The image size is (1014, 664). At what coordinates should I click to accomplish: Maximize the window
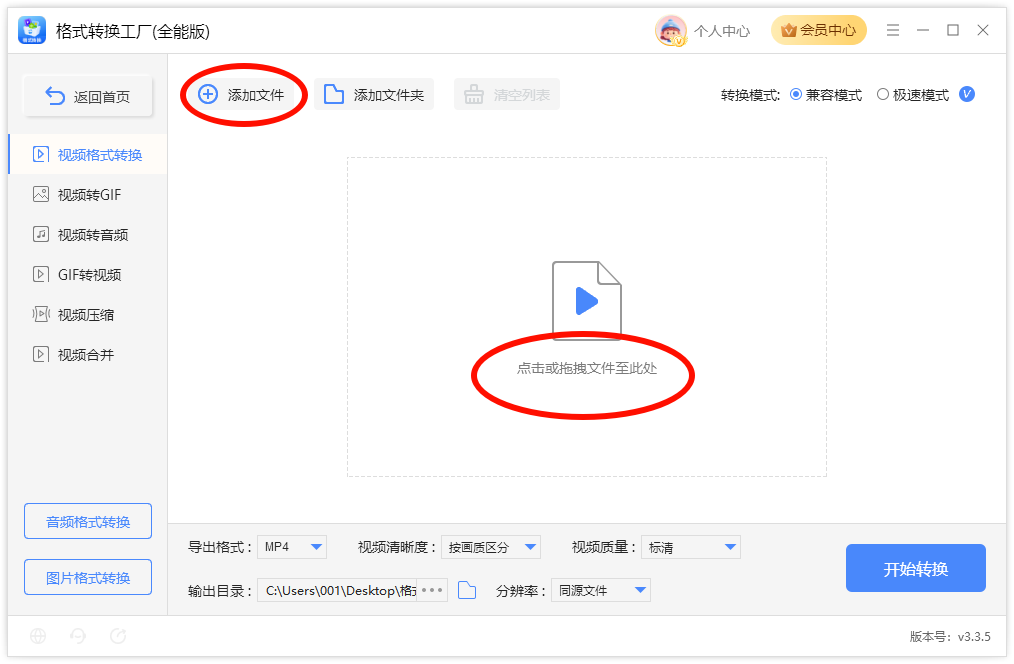(953, 30)
